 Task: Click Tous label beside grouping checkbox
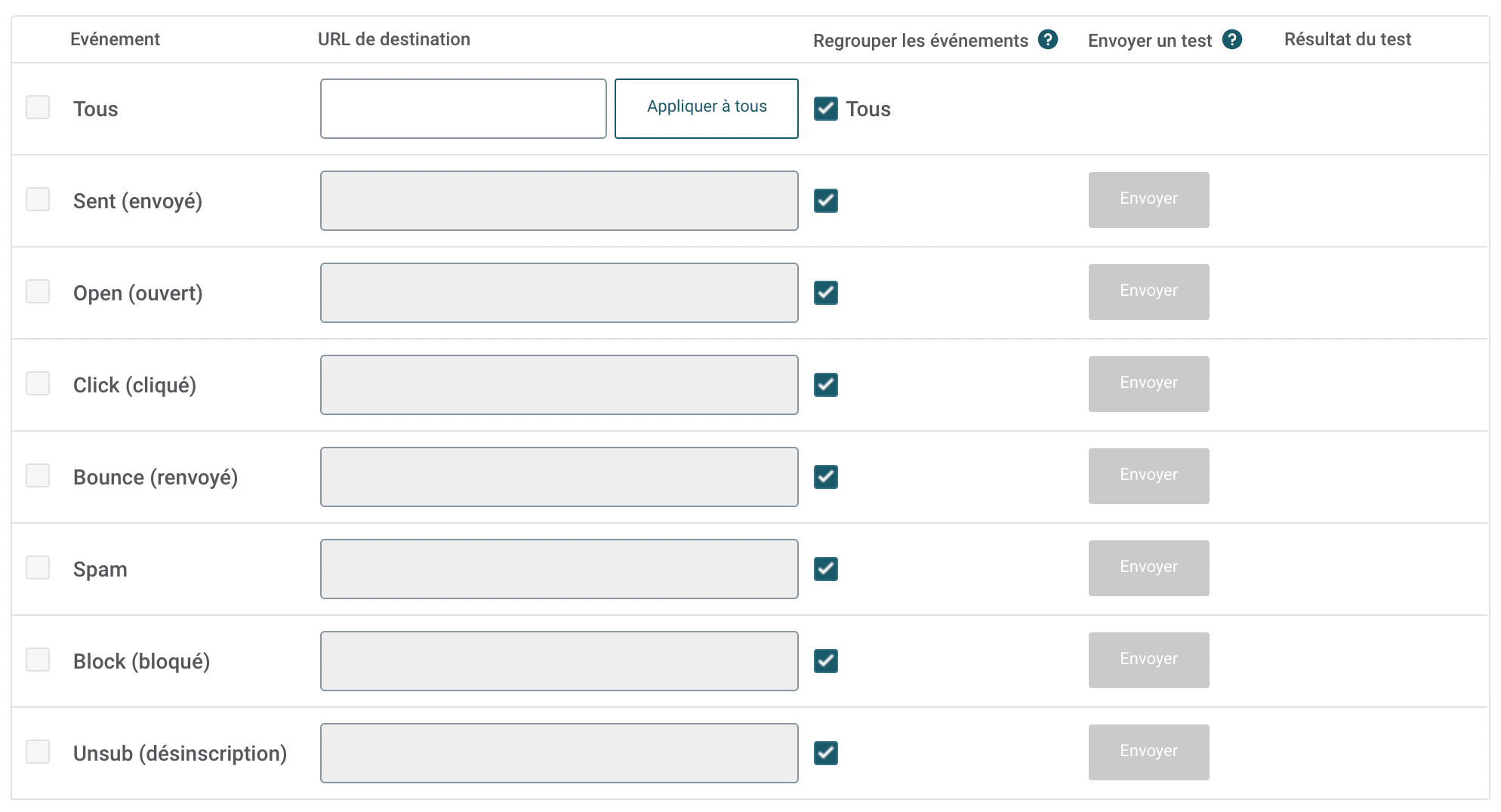(x=868, y=109)
